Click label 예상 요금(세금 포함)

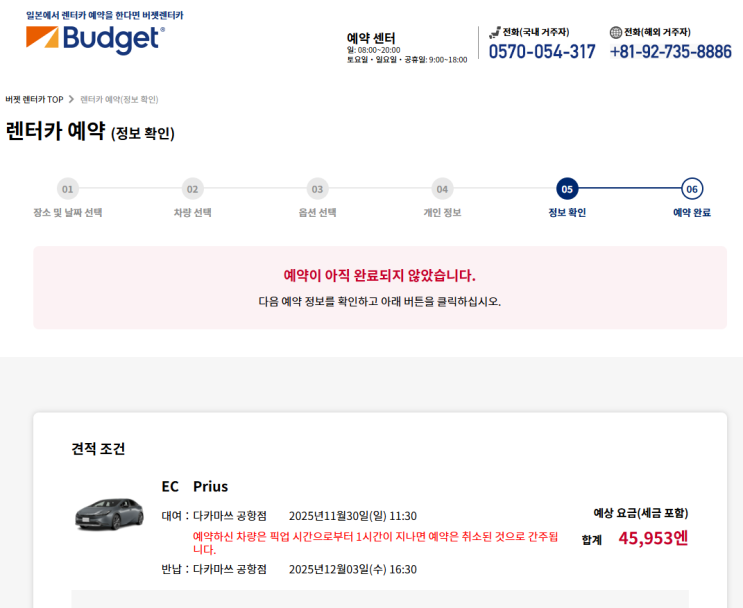pyautogui.click(x=641, y=513)
